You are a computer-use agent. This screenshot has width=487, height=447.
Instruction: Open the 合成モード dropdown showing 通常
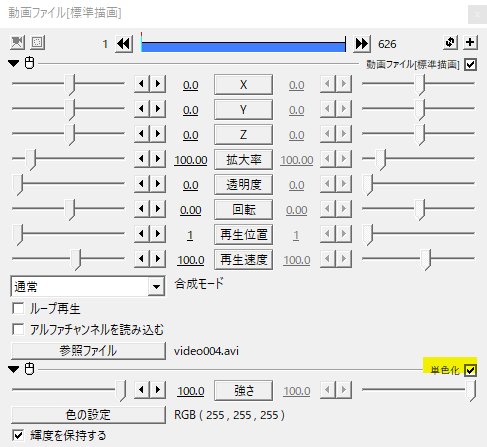88,286
